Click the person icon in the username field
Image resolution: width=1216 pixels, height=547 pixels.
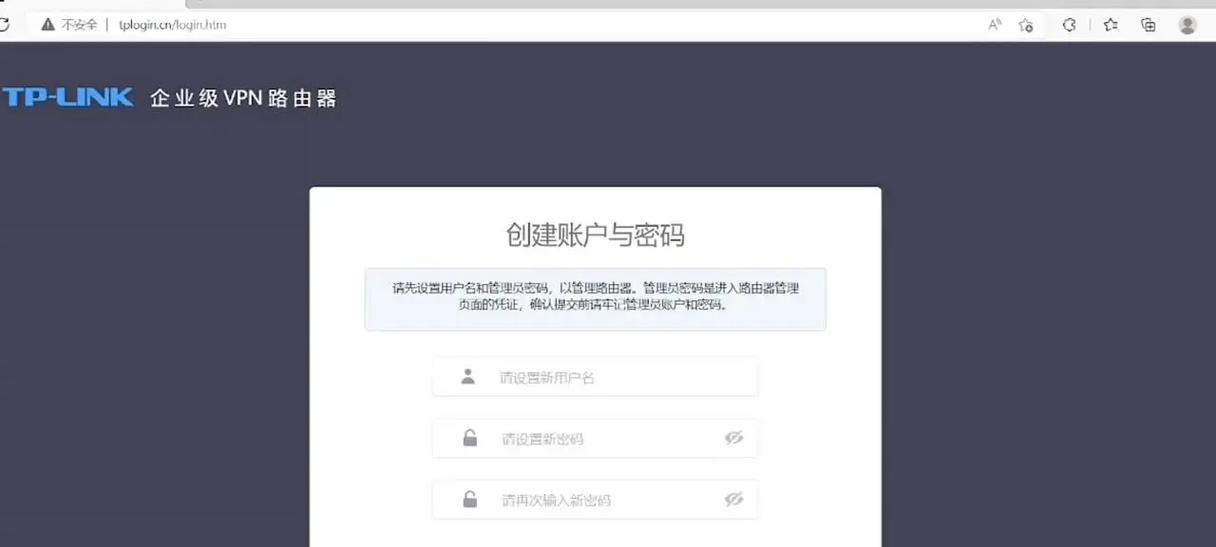(x=468, y=377)
